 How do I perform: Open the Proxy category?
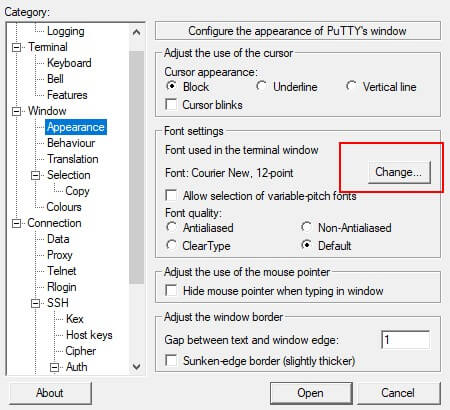[x=60, y=255]
